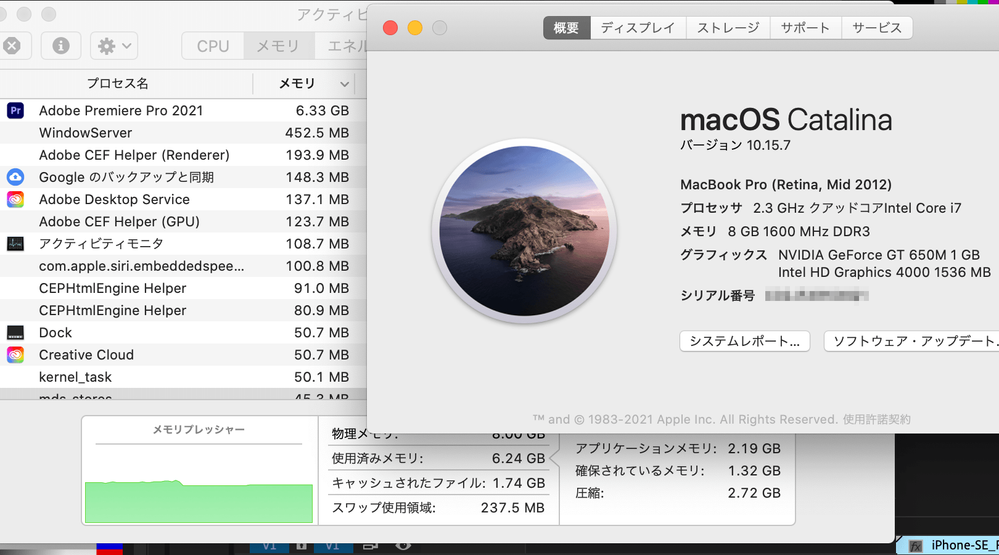Open the サービス tab

[x=877, y=28]
